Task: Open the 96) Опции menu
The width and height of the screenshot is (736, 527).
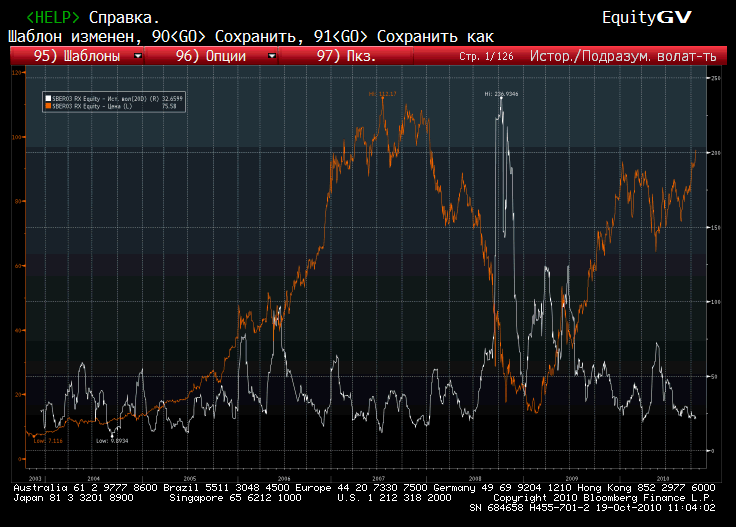Action: coord(211,56)
